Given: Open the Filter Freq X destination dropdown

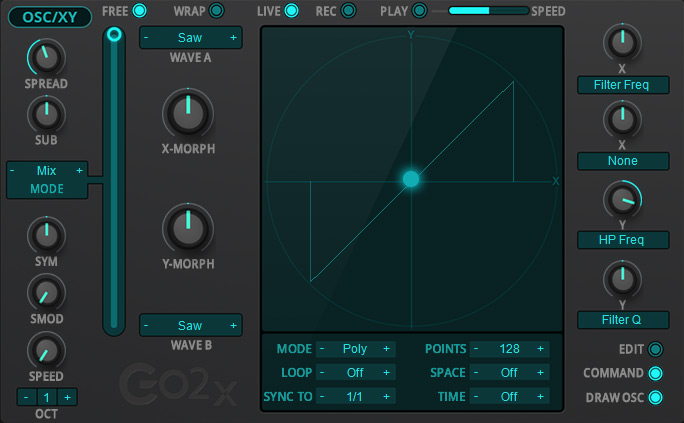Looking at the screenshot, I should [x=622, y=85].
